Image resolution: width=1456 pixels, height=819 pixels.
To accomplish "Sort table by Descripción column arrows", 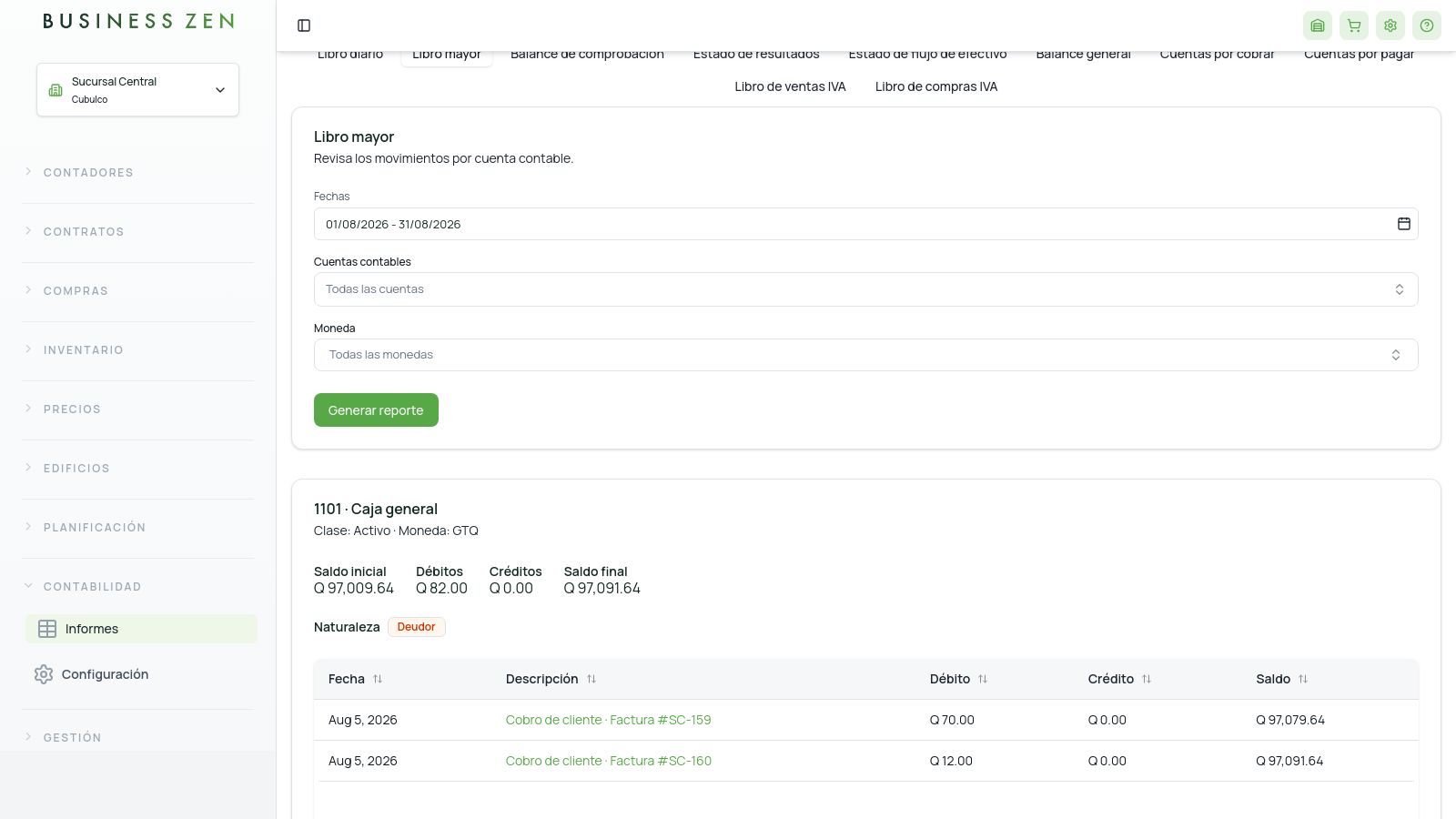I will [x=591, y=679].
